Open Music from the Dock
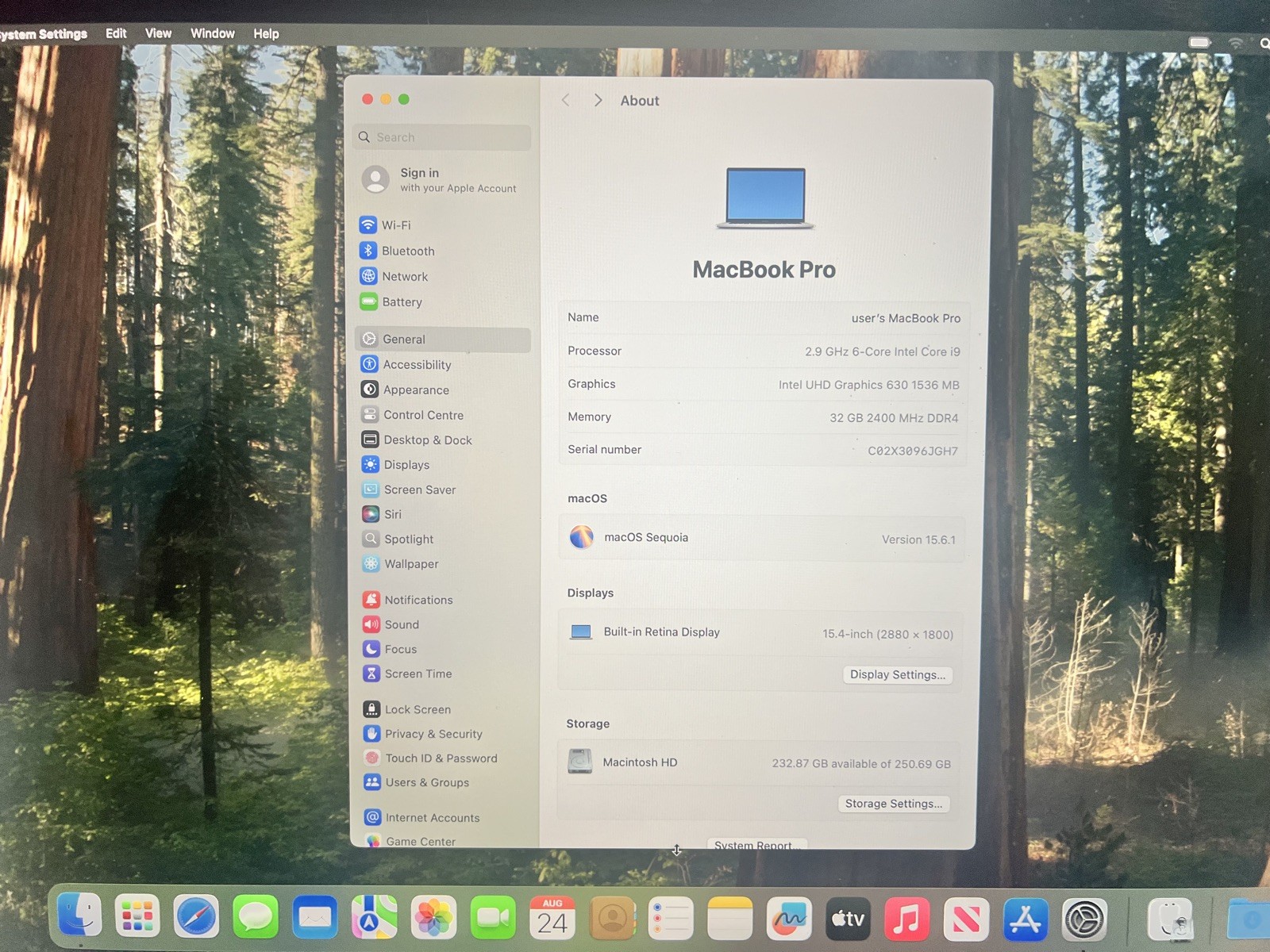The height and width of the screenshot is (952, 1270). pos(906,919)
